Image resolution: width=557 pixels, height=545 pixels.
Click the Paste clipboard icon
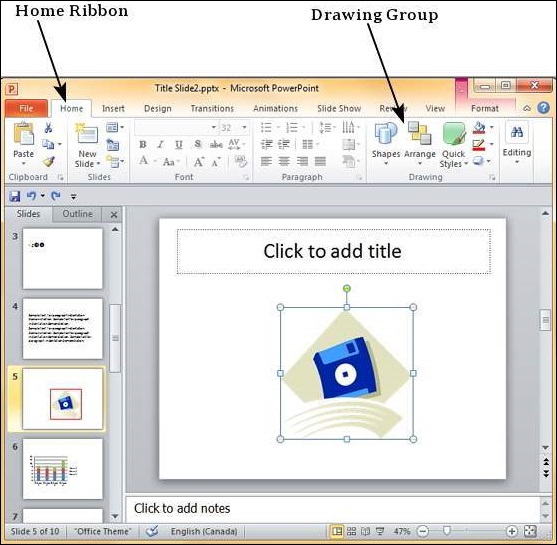click(23, 133)
